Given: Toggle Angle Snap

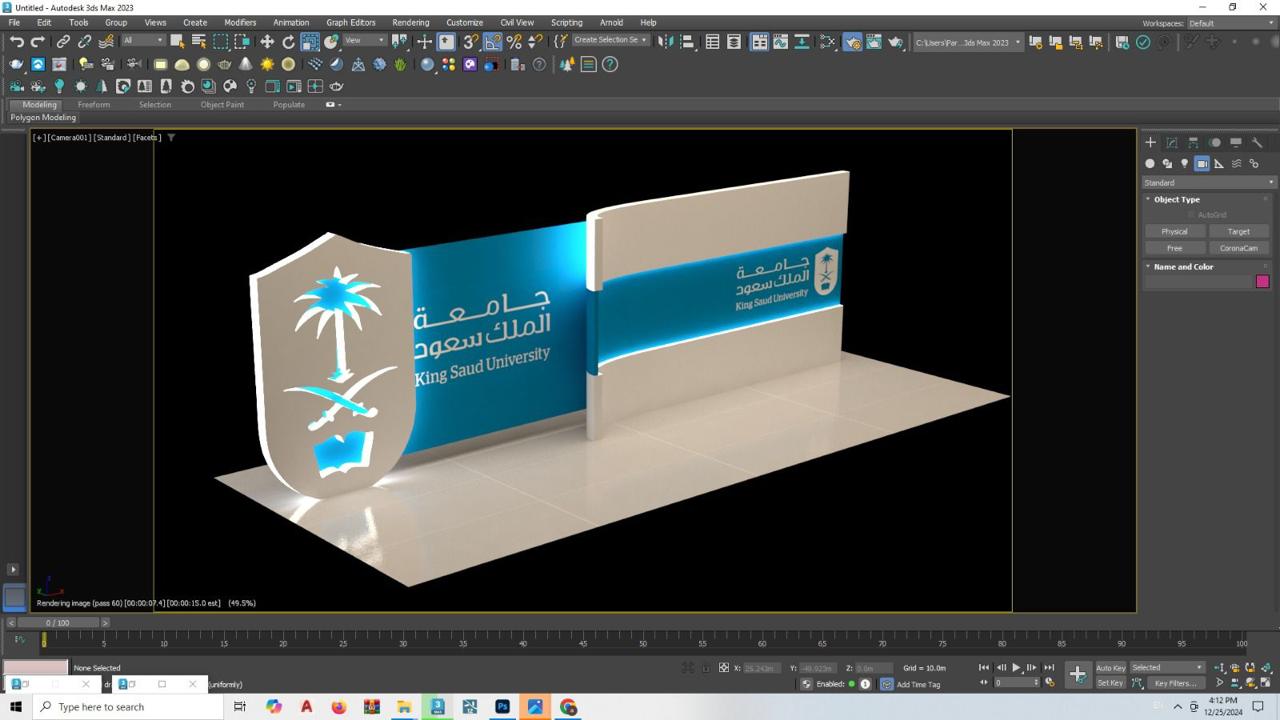Looking at the screenshot, I should (x=493, y=42).
